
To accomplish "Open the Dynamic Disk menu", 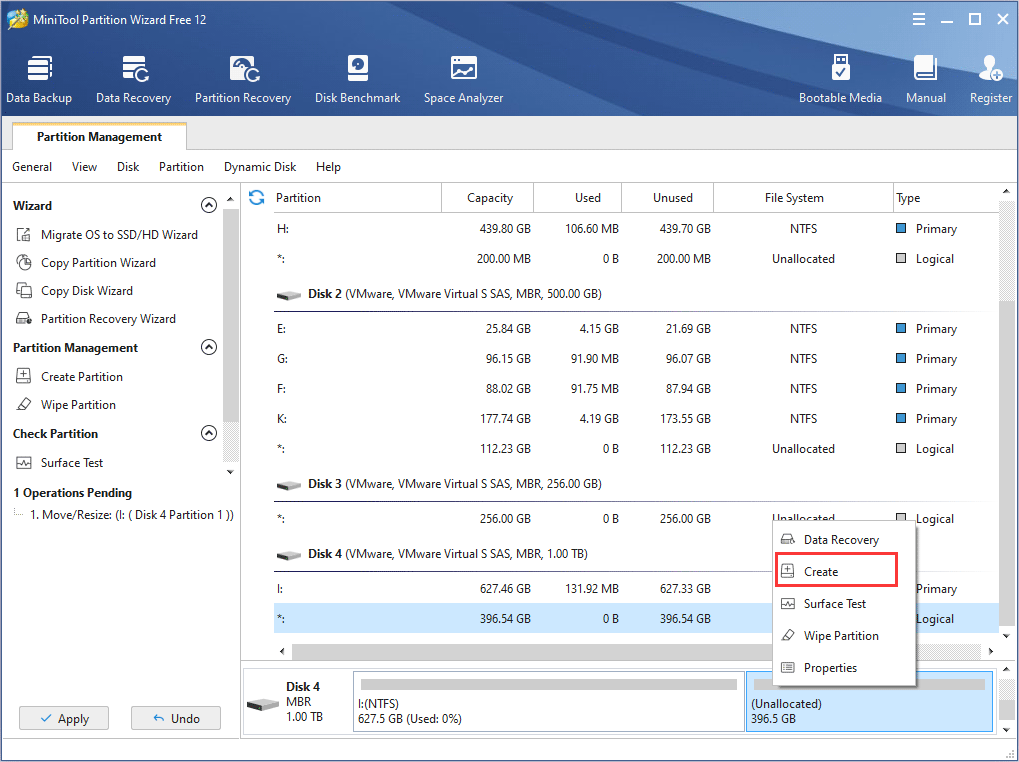I will pyautogui.click(x=260, y=167).
